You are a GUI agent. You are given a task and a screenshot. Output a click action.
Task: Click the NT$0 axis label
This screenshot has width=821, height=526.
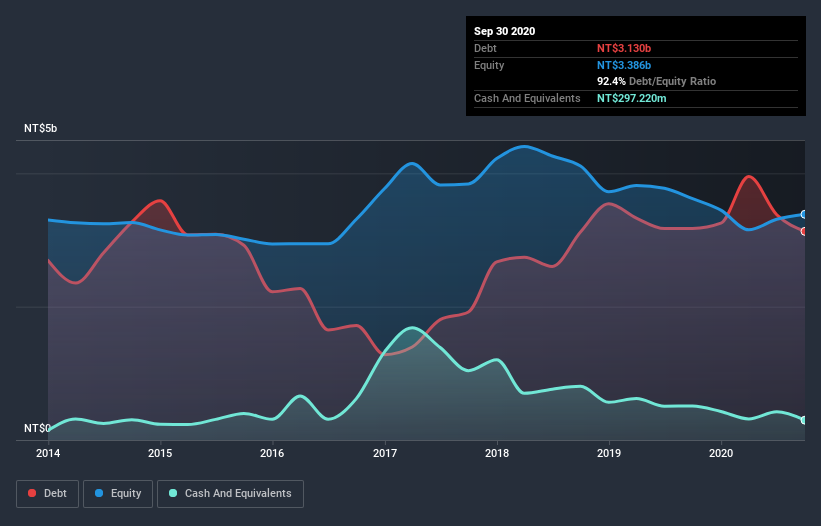(x=37, y=428)
